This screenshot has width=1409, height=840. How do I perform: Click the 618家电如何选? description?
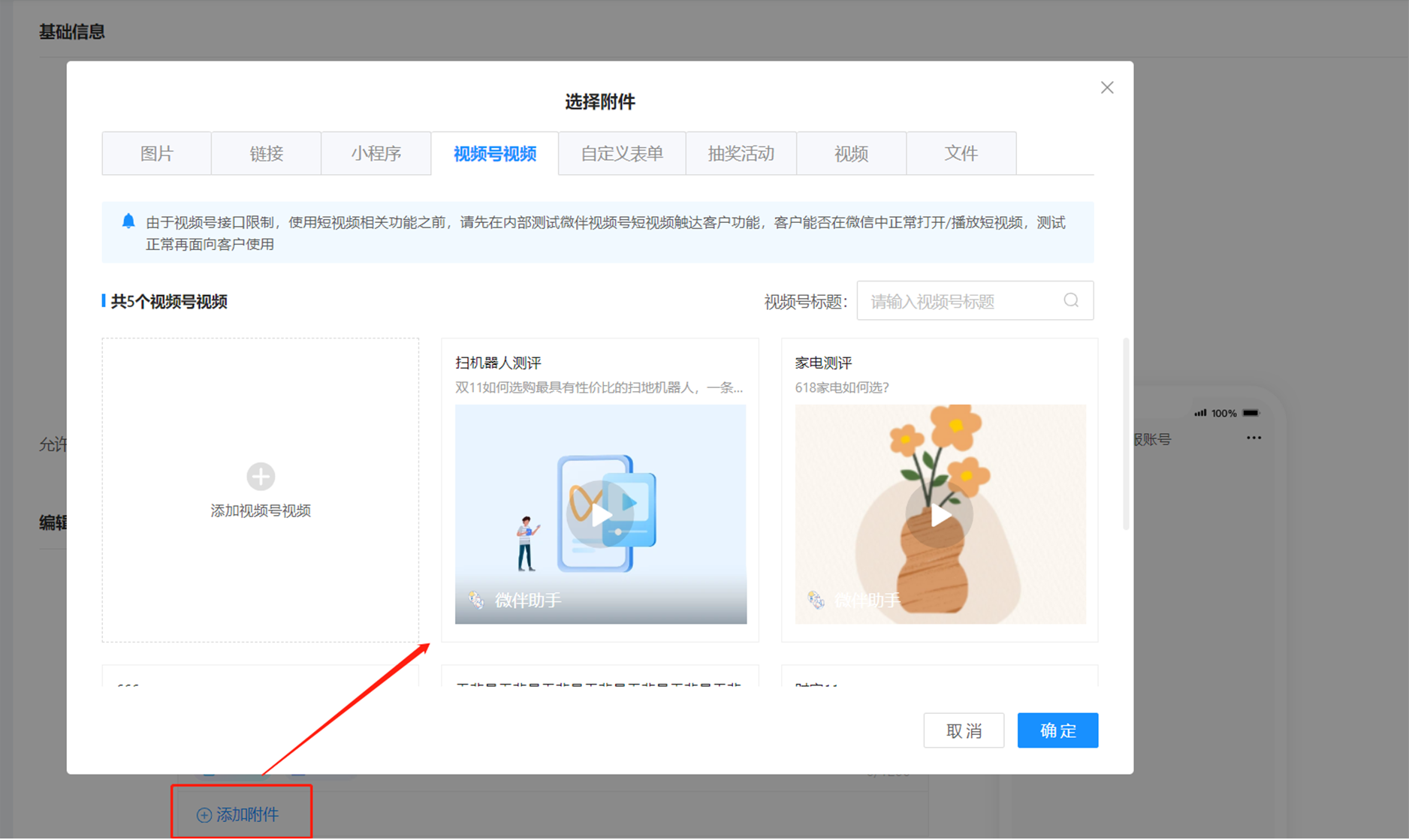[842, 387]
